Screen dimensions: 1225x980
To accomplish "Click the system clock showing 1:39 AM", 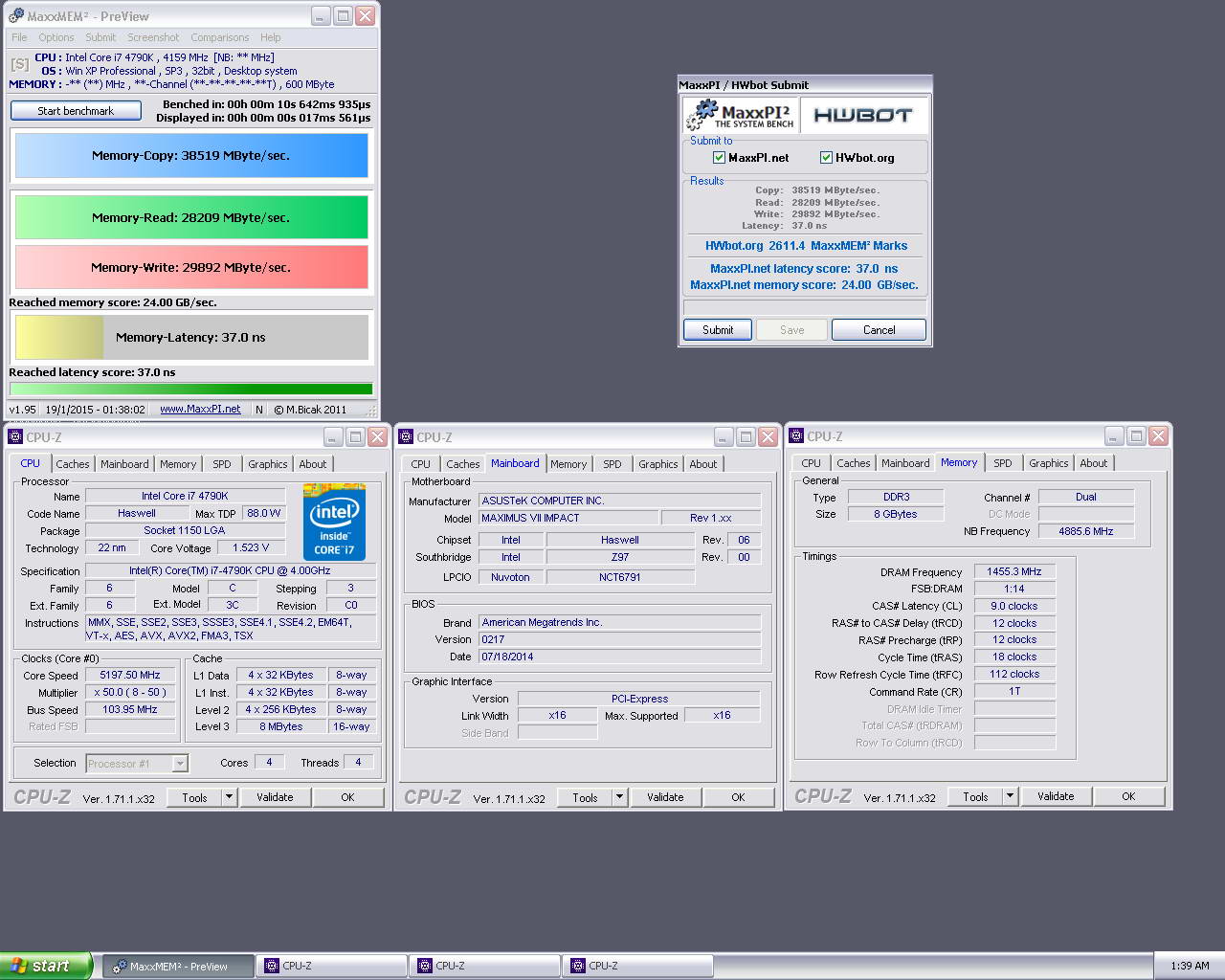I will click(1190, 967).
